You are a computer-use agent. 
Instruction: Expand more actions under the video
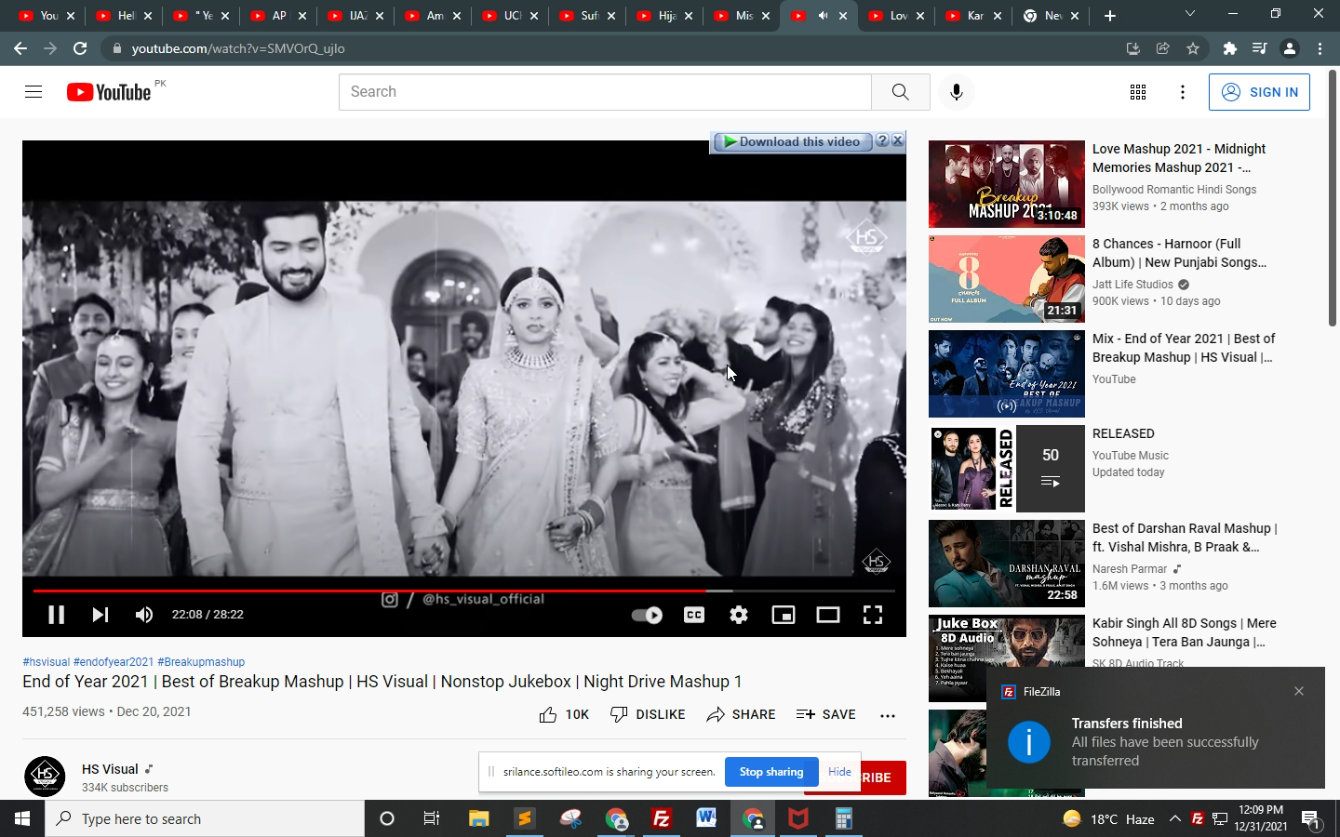click(x=887, y=715)
